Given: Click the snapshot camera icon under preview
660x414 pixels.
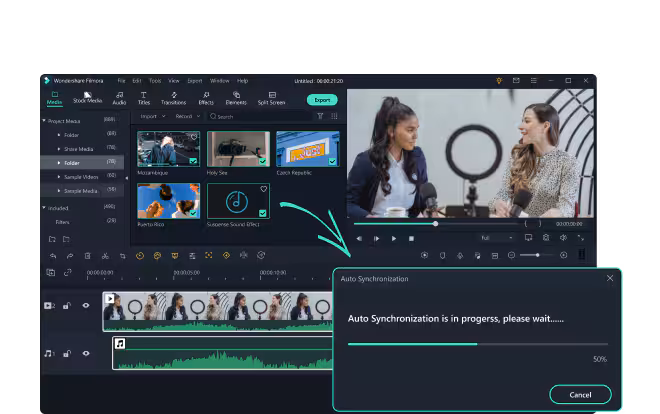Looking at the screenshot, I should (546, 238).
